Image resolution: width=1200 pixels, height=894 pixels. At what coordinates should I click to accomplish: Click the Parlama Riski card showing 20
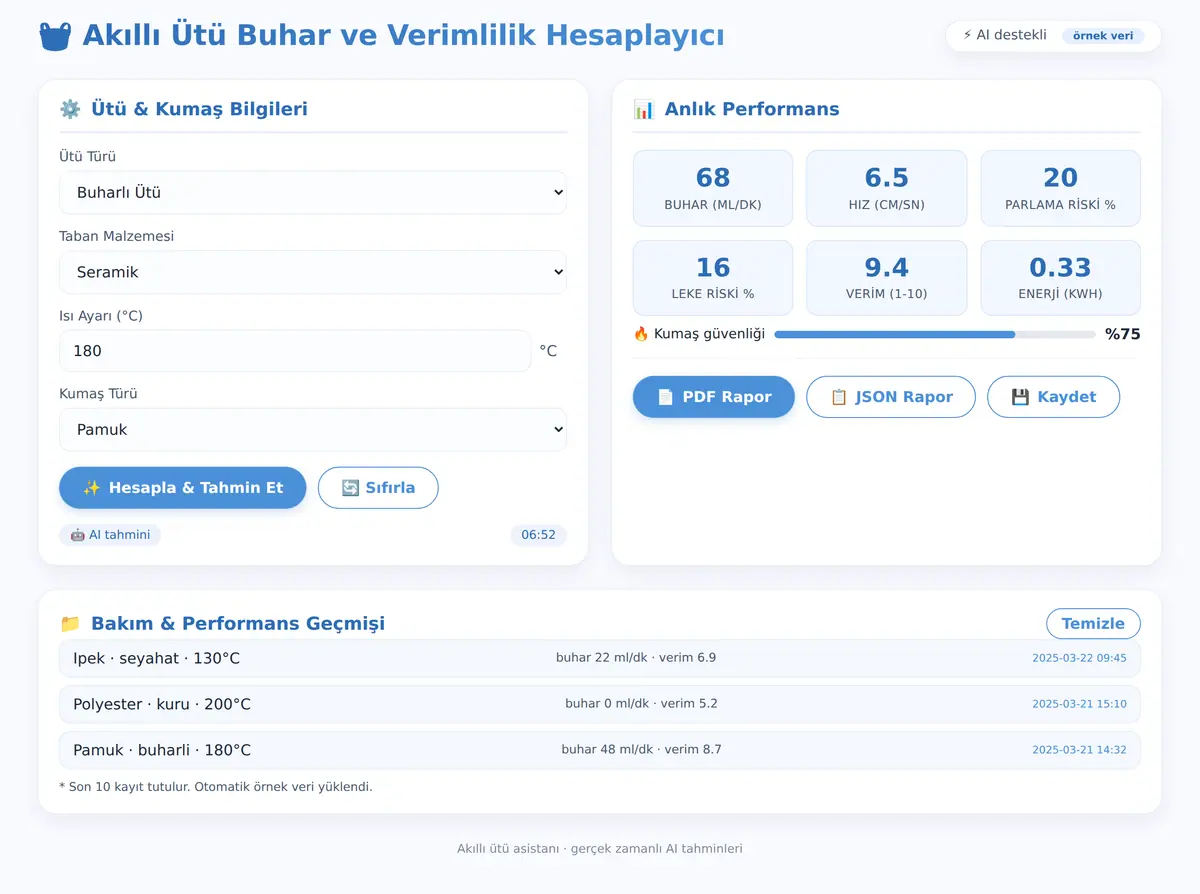tap(1060, 188)
